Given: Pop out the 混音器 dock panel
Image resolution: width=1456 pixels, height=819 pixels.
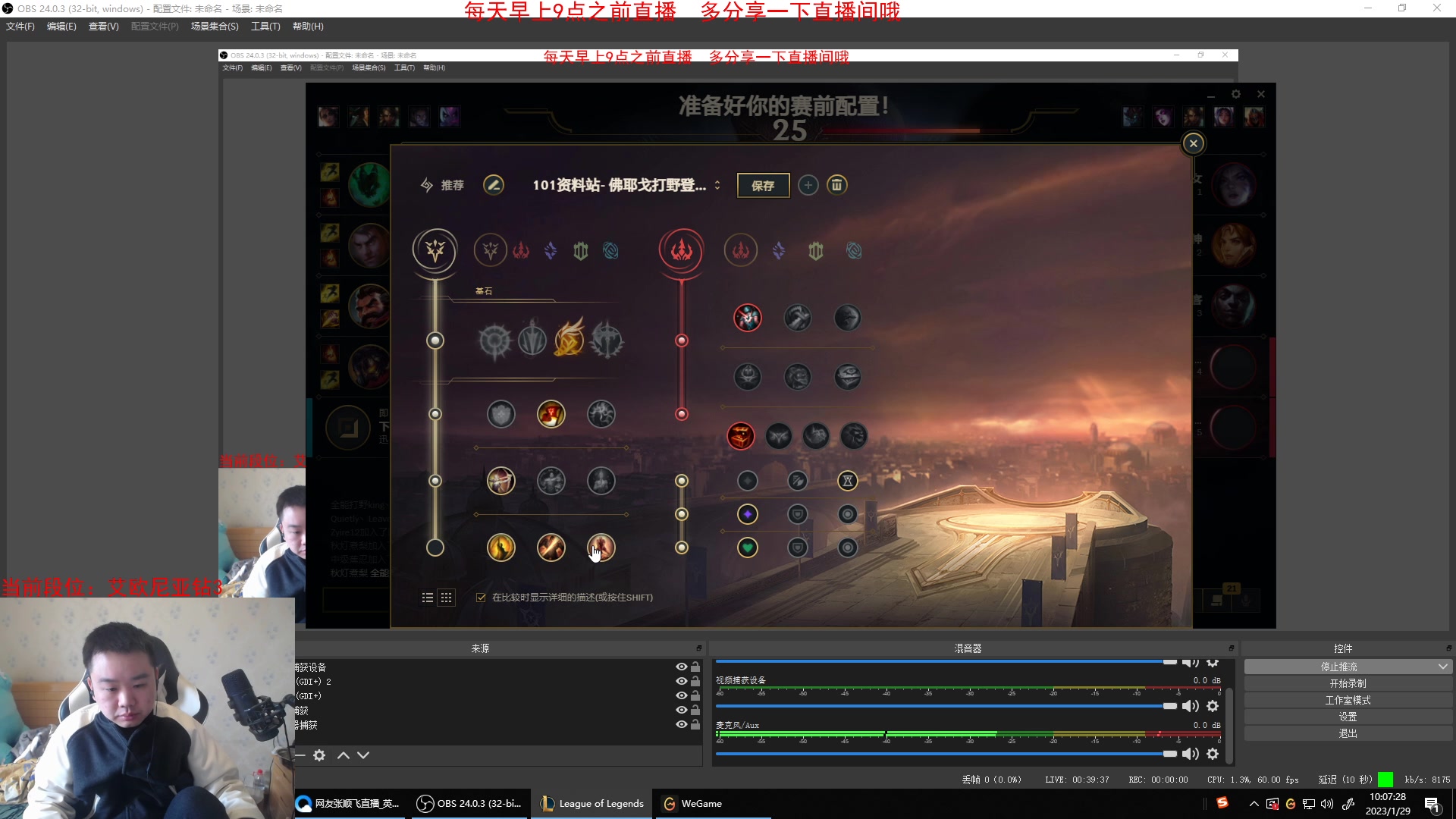Looking at the screenshot, I should click(x=1231, y=648).
